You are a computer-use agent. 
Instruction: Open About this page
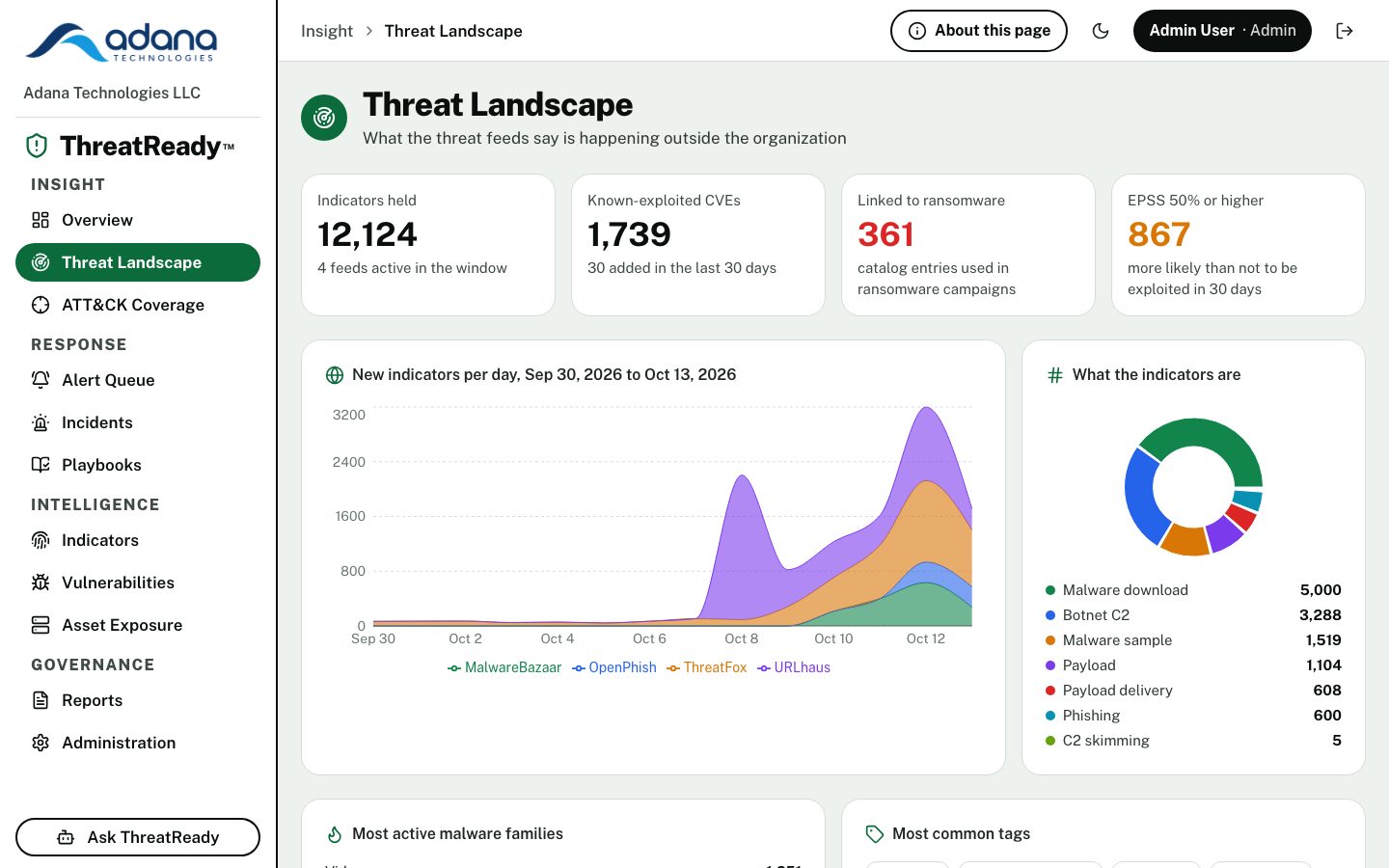[979, 31]
